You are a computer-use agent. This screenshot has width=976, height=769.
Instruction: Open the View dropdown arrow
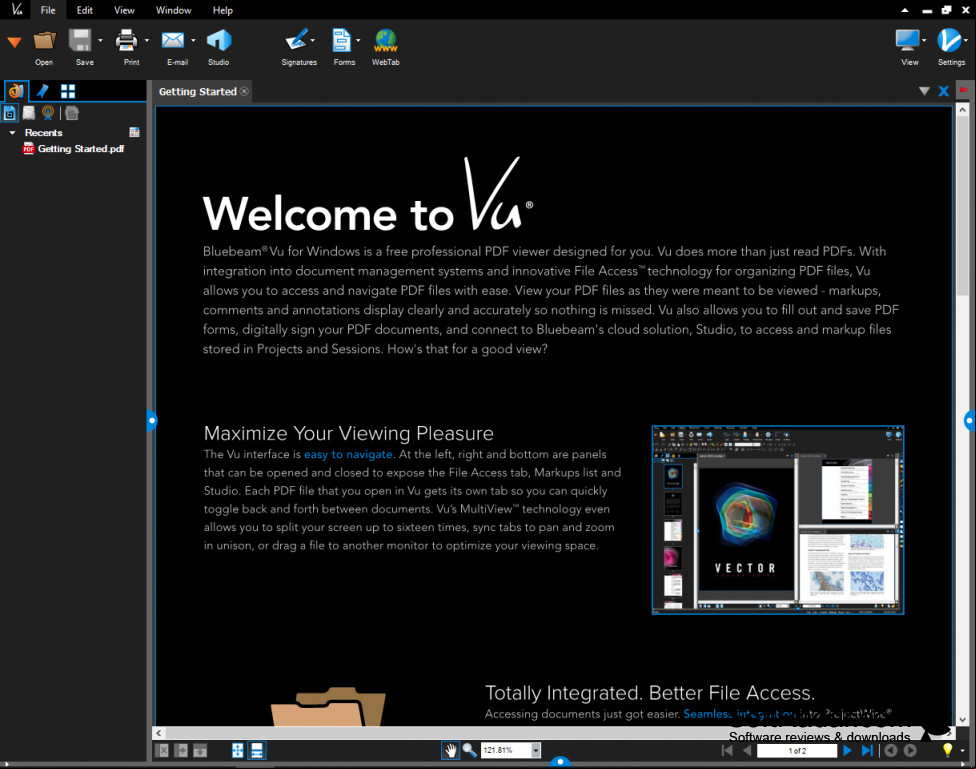(924, 40)
